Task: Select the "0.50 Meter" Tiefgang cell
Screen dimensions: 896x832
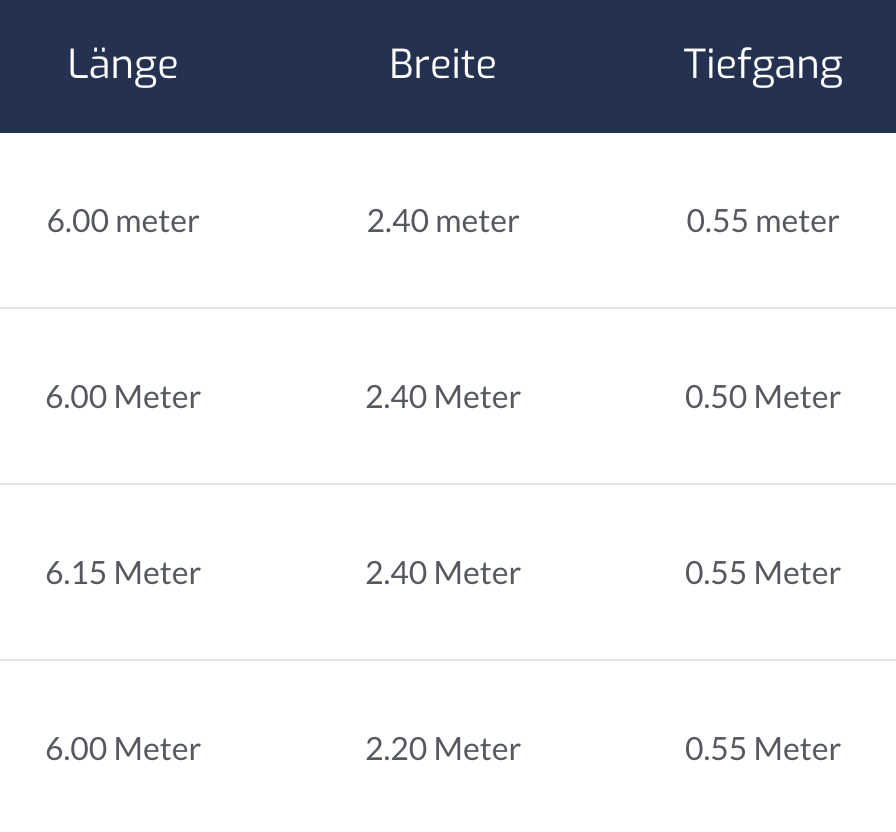Action: click(x=763, y=397)
